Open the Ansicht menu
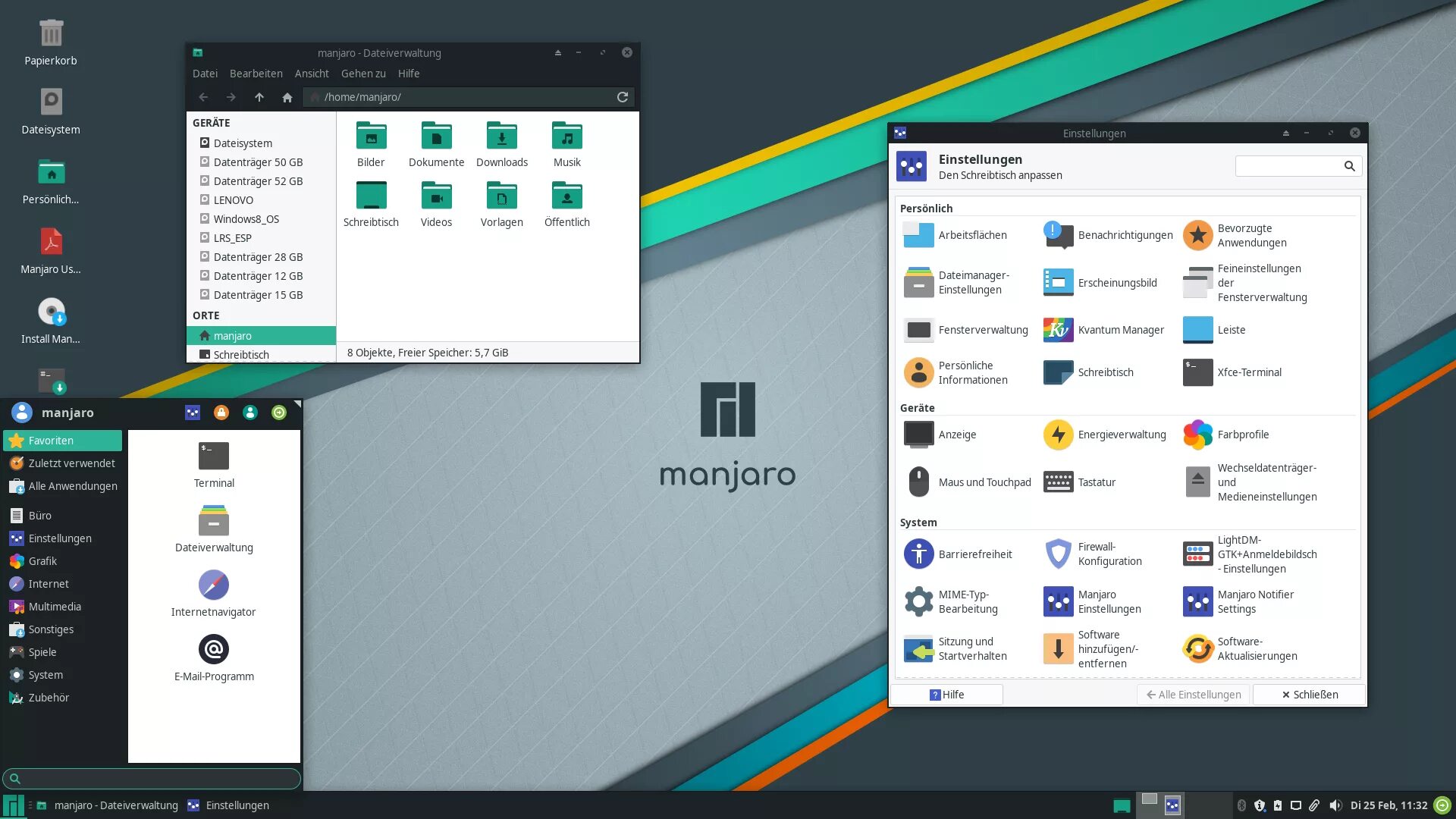This screenshot has height=819, width=1456. tap(311, 74)
